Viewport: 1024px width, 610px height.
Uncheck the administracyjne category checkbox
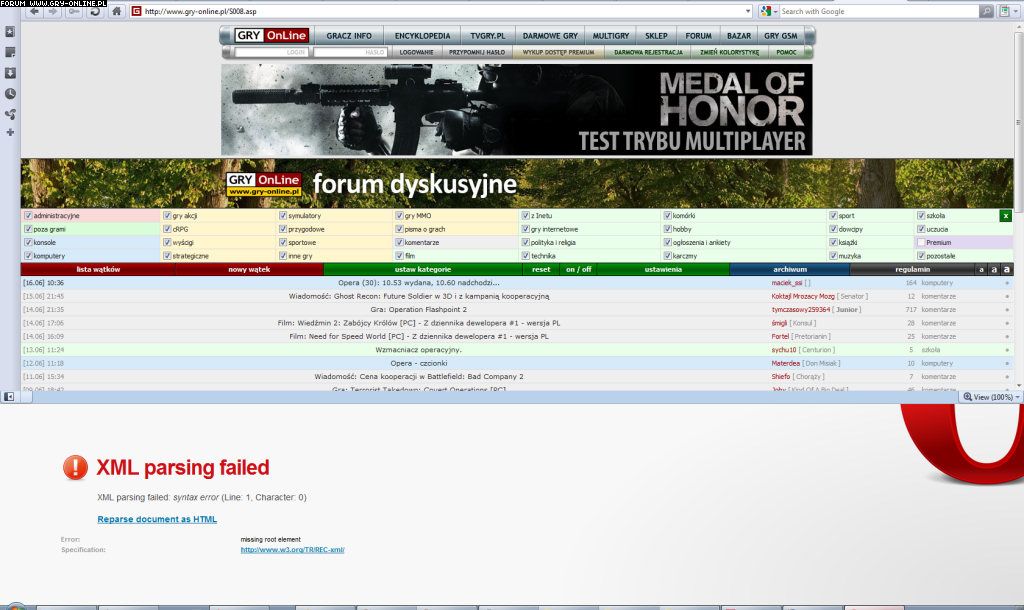pos(28,216)
